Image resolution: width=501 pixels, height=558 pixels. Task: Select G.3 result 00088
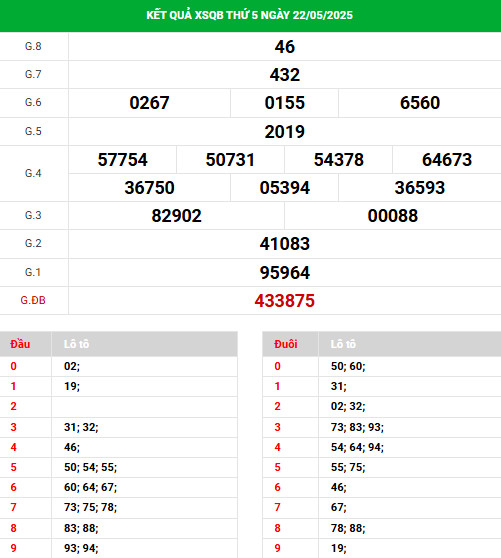(393, 216)
